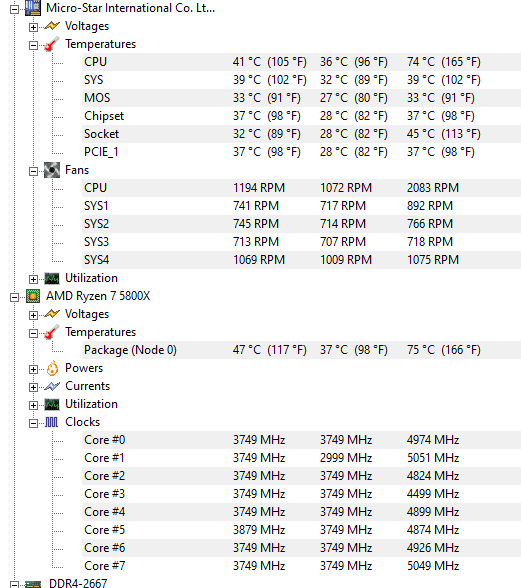521x588 pixels.
Task: Click the Fans fan icon
Action: [52, 170]
